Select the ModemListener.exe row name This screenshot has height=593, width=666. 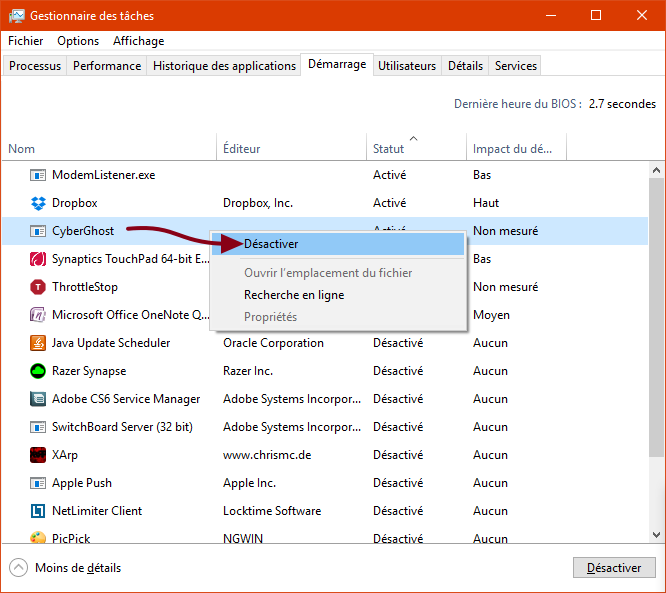point(104,175)
